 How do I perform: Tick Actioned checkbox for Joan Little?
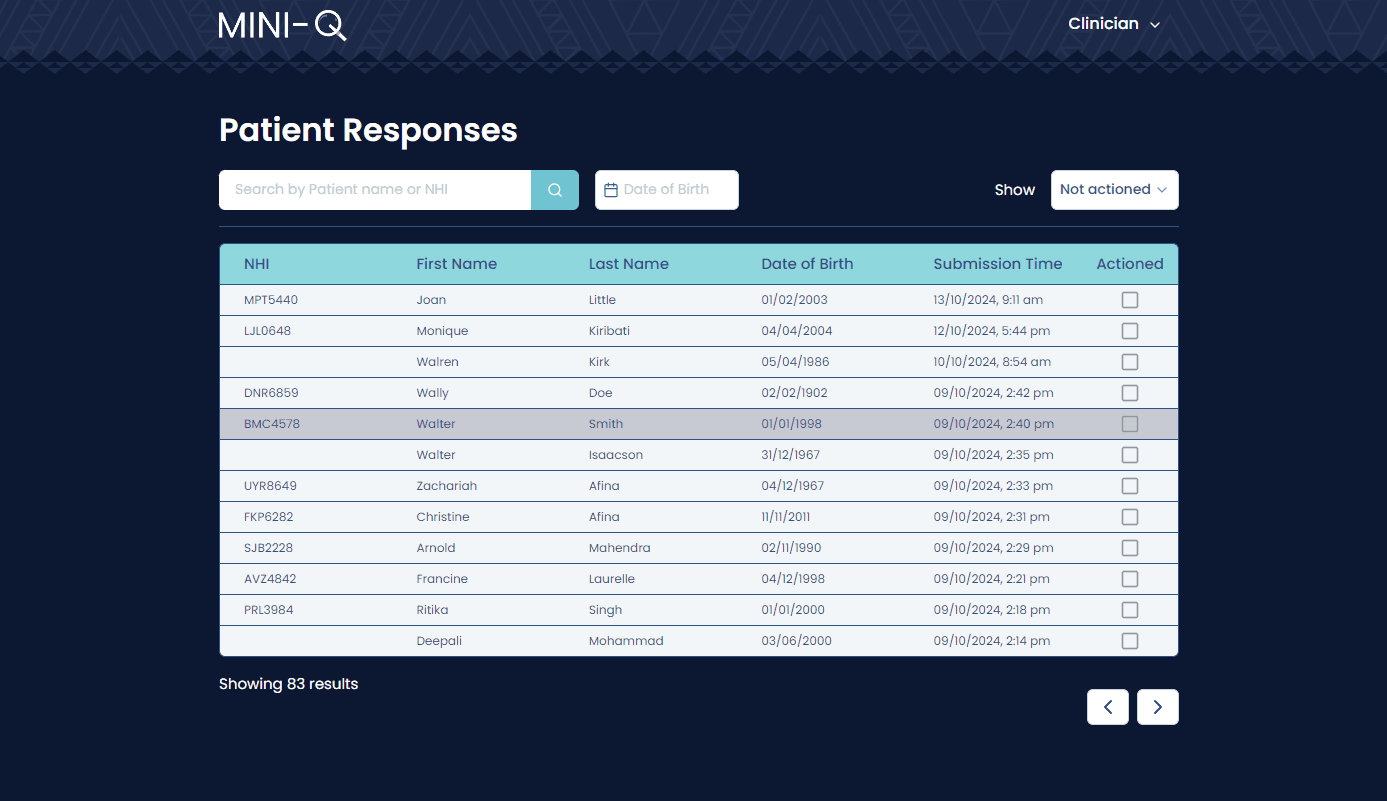(1129, 300)
